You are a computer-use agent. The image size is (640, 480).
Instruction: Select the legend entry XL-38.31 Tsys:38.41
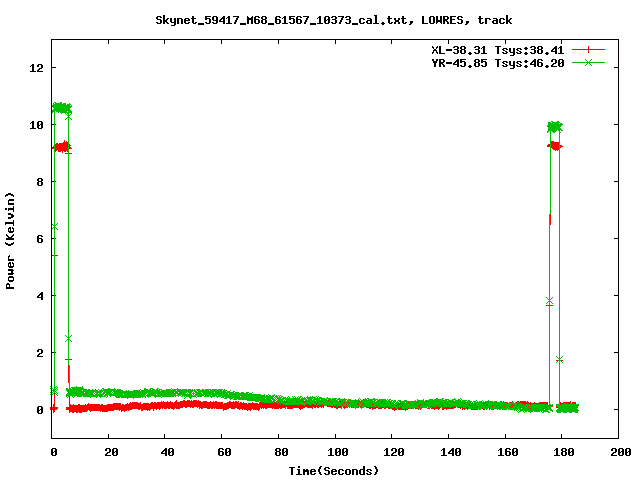point(498,50)
